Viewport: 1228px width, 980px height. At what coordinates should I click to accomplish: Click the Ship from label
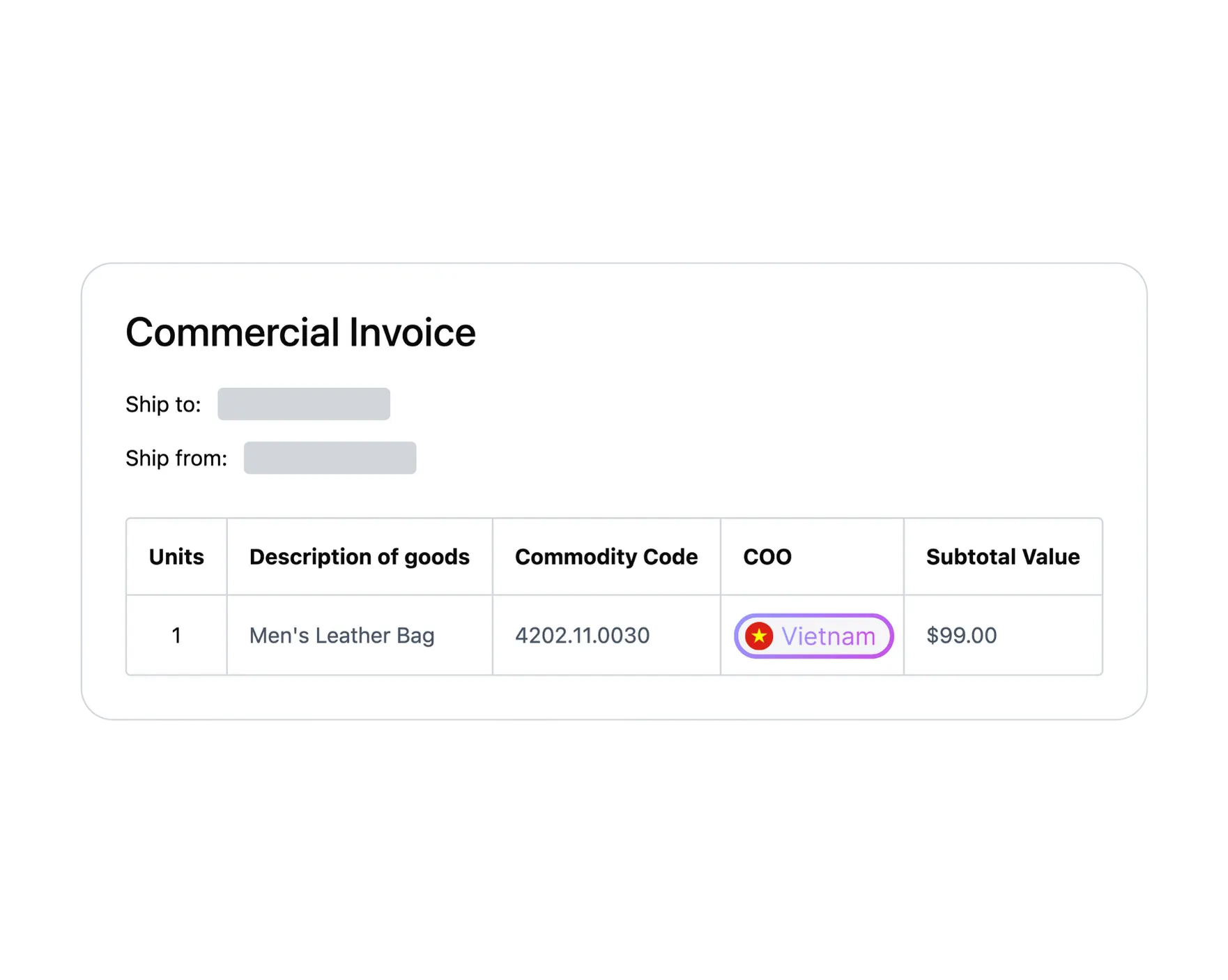click(x=174, y=457)
